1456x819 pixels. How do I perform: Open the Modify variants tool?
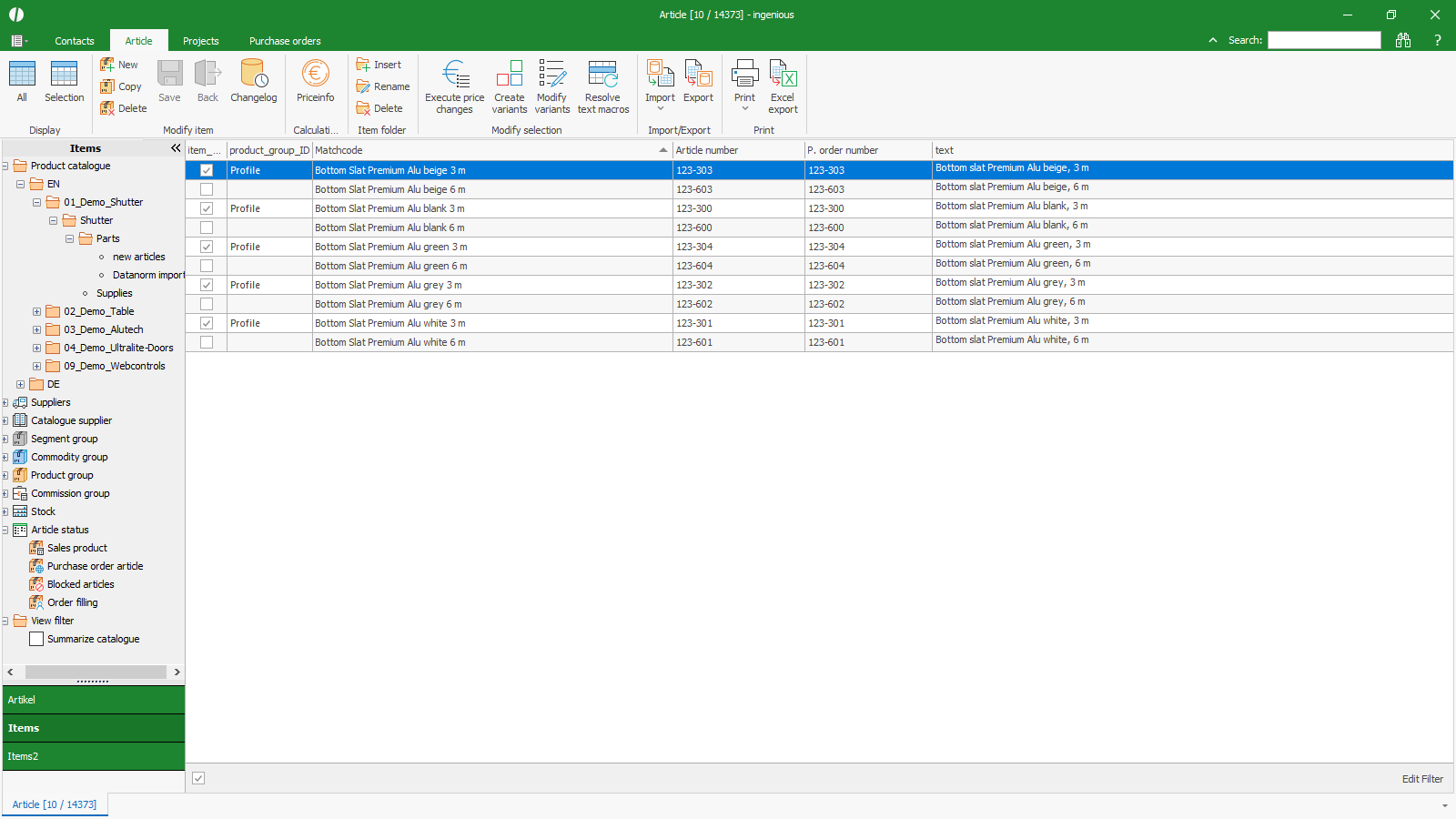pos(551,75)
